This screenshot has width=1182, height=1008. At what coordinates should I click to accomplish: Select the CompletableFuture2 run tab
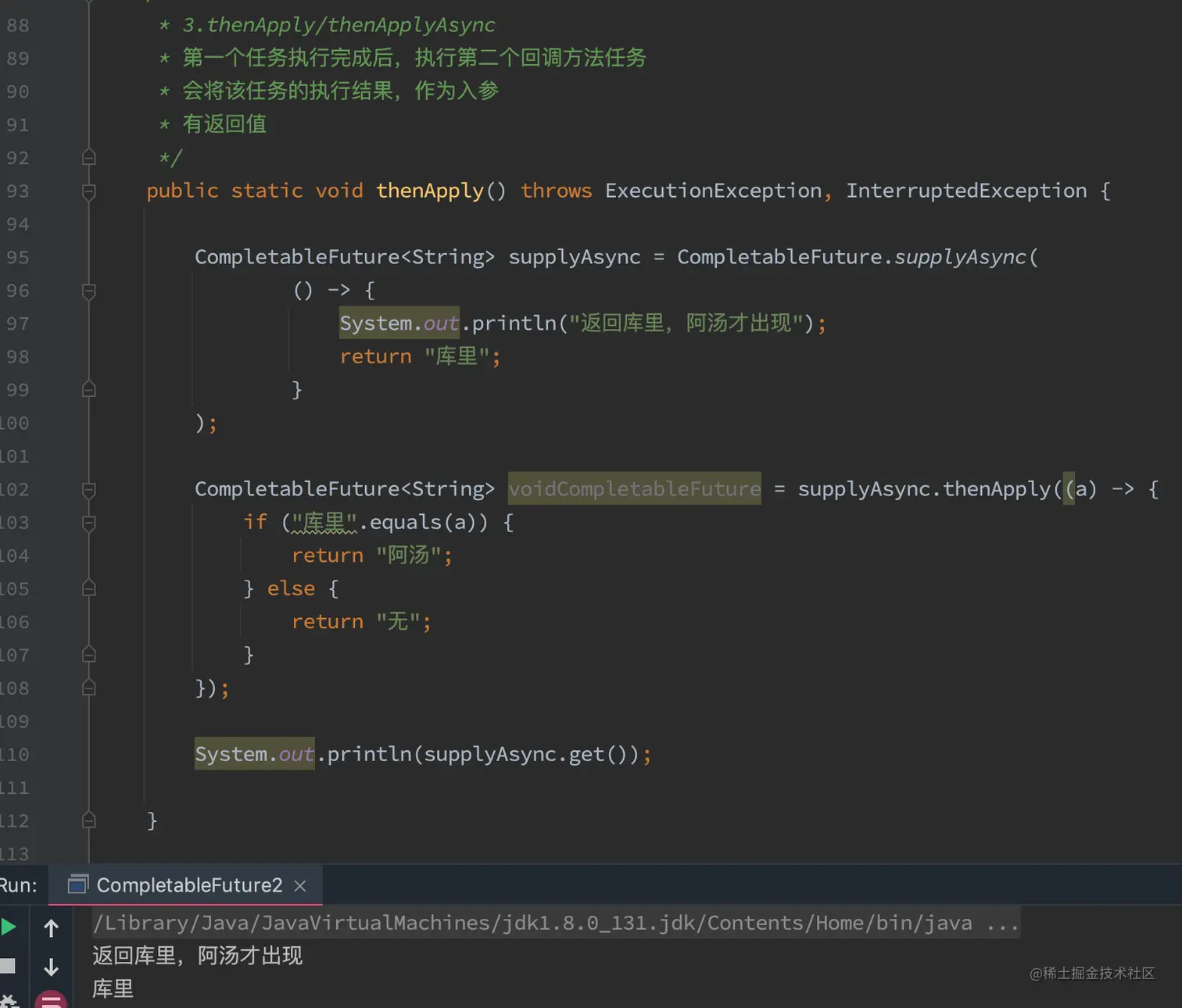point(187,885)
